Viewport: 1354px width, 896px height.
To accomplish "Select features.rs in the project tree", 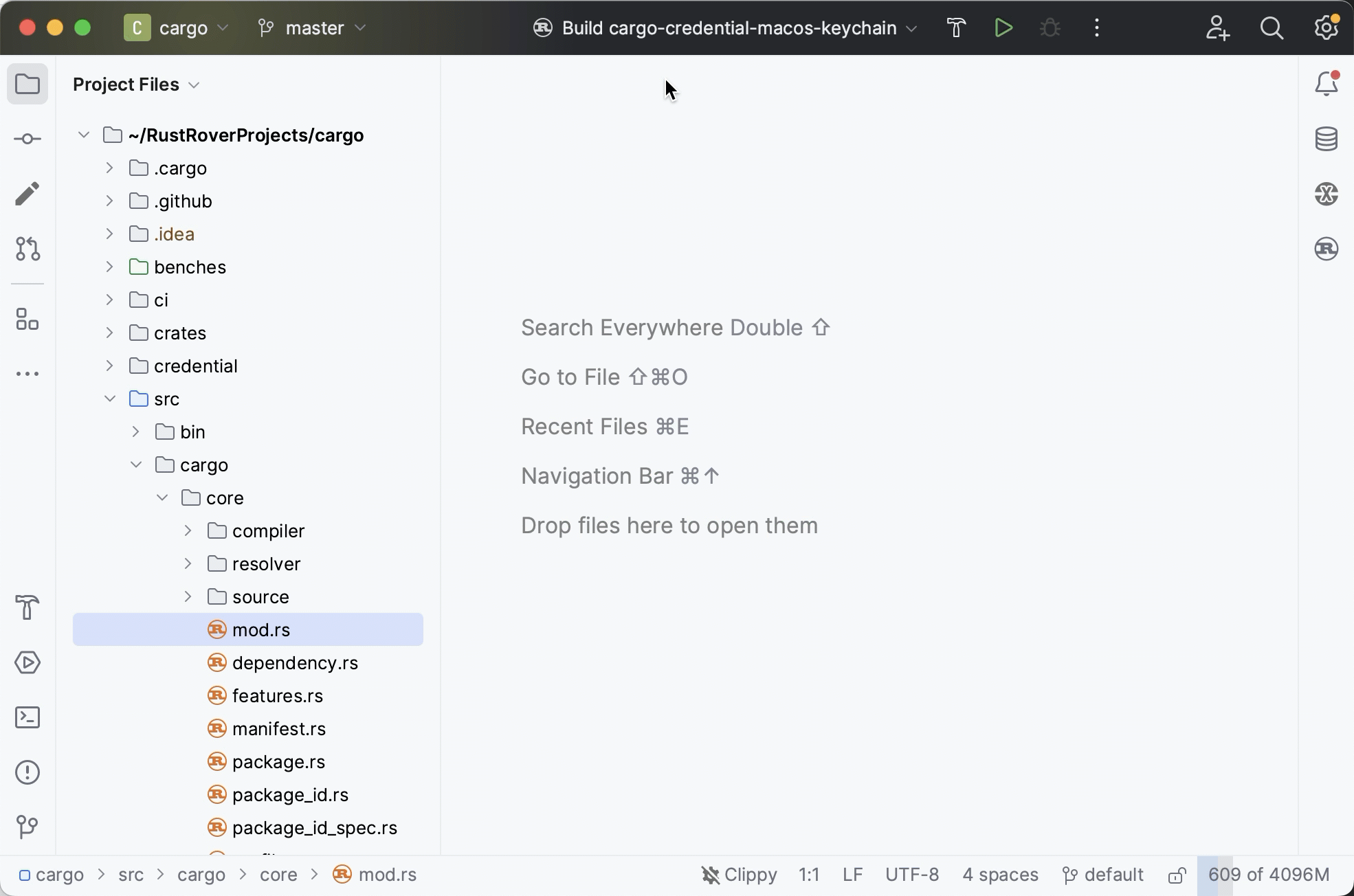I will [x=276, y=695].
